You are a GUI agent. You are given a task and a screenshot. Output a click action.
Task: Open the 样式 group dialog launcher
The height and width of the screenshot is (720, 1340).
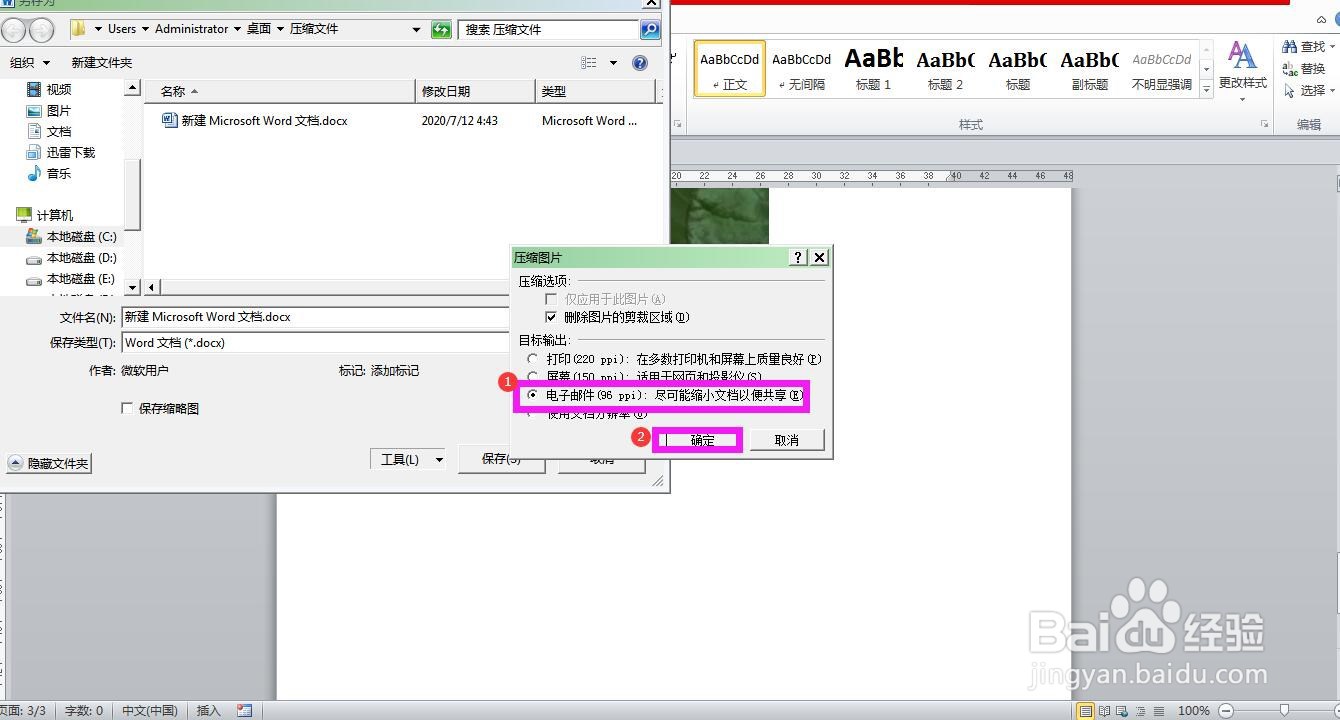(x=1265, y=125)
